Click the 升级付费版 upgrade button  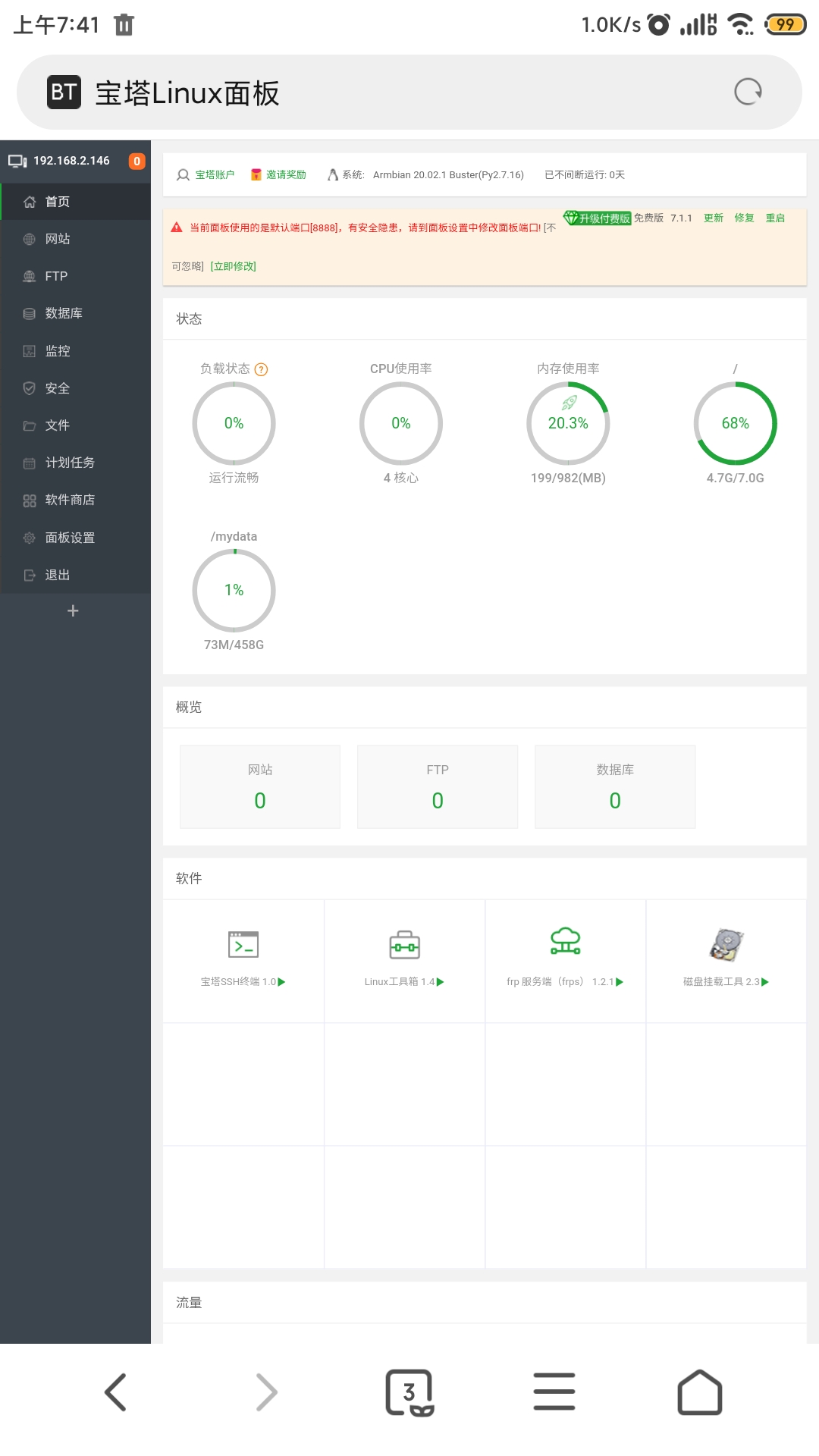(598, 218)
